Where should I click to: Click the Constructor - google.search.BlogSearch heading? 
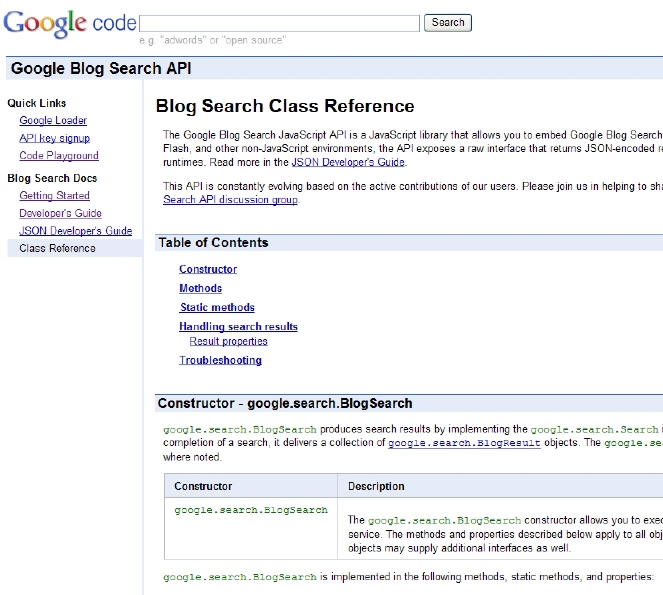285,403
